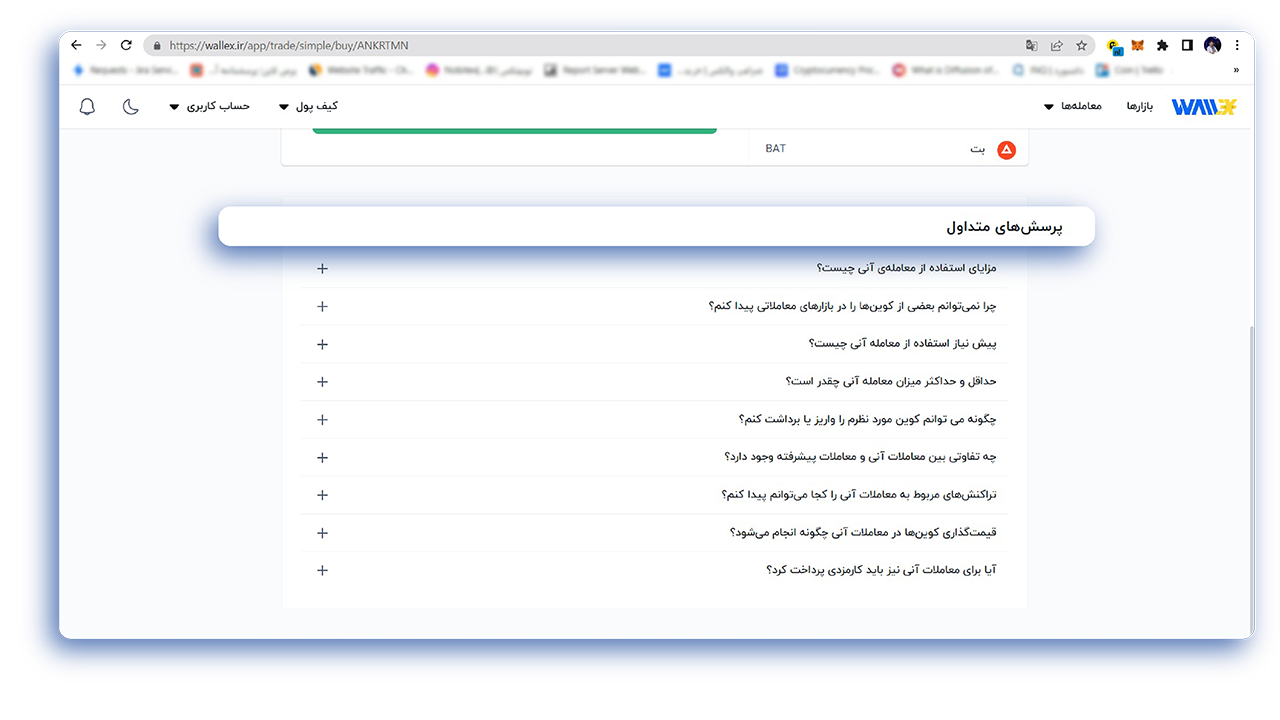
Task: Click the padlock icon in the address bar
Action: [156, 45]
